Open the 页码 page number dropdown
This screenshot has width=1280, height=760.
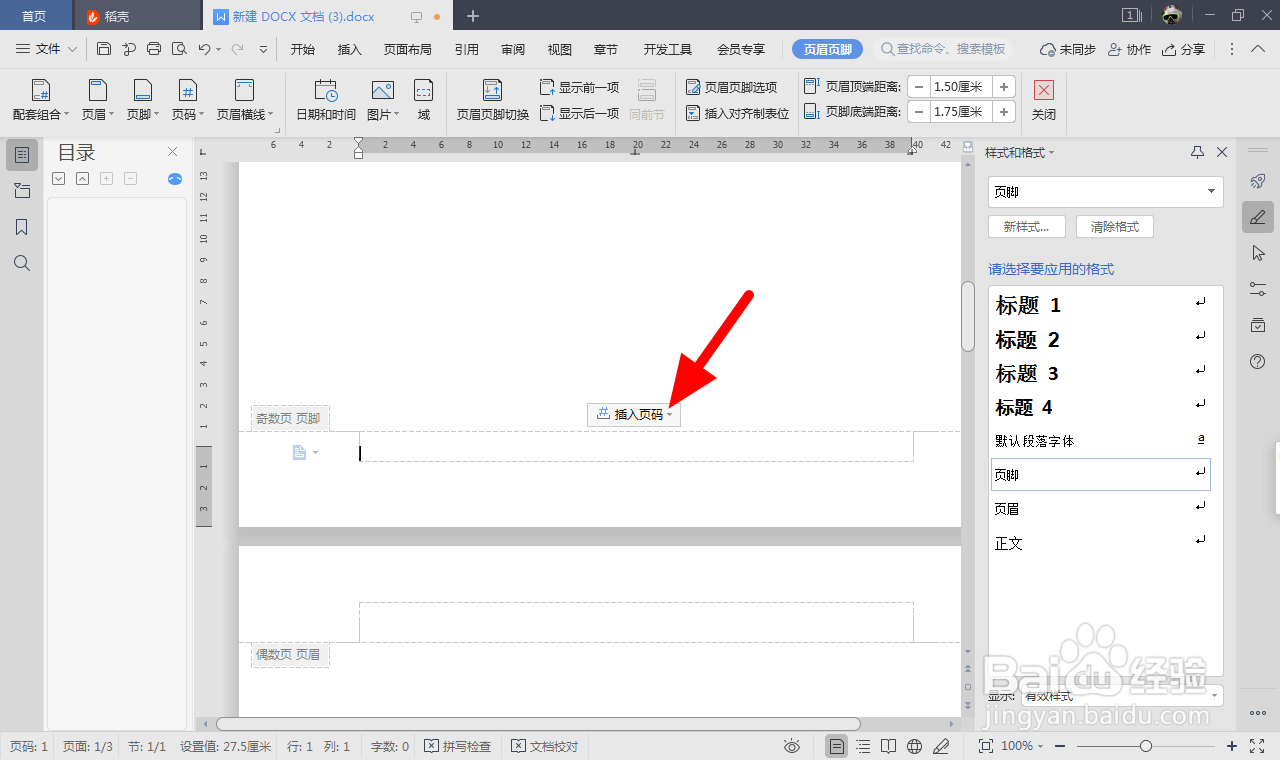point(187,101)
